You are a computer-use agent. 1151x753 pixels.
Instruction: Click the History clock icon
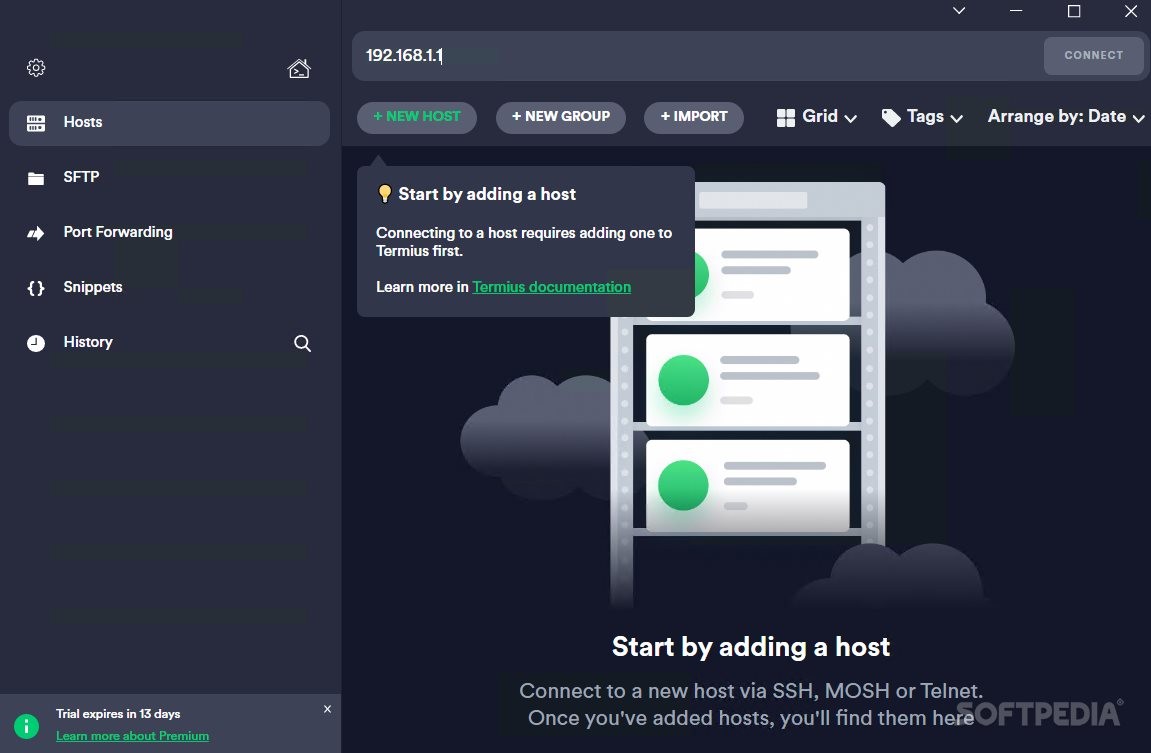point(36,343)
